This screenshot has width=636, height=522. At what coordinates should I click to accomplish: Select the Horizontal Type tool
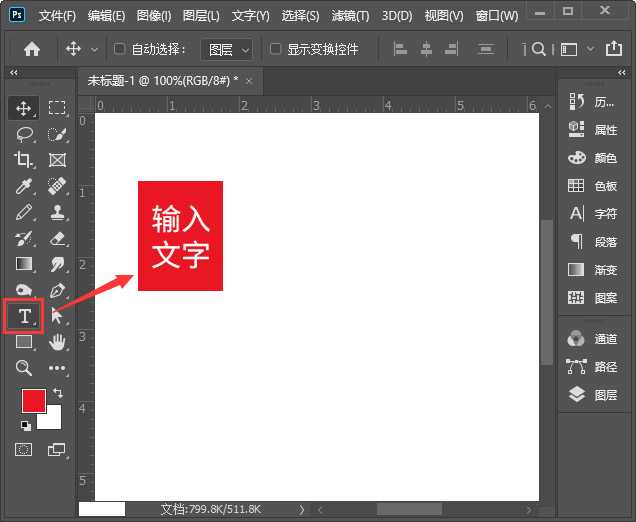tap(24, 317)
